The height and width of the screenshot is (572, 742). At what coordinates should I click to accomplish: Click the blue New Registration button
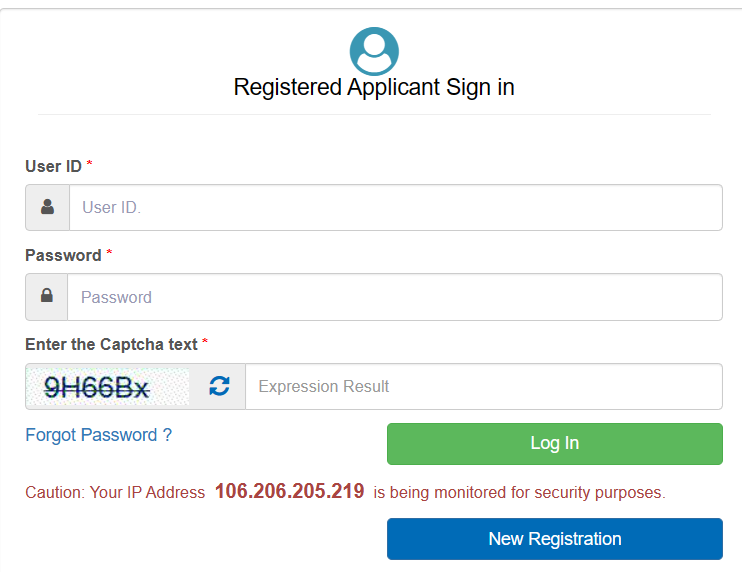(x=555, y=538)
